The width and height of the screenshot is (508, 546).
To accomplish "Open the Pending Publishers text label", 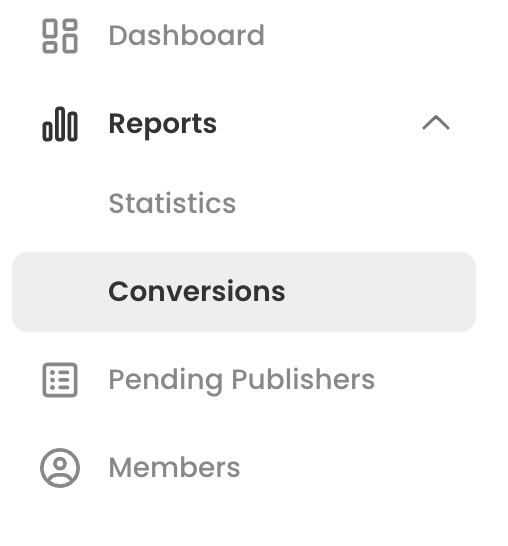I will [x=242, y=380].
